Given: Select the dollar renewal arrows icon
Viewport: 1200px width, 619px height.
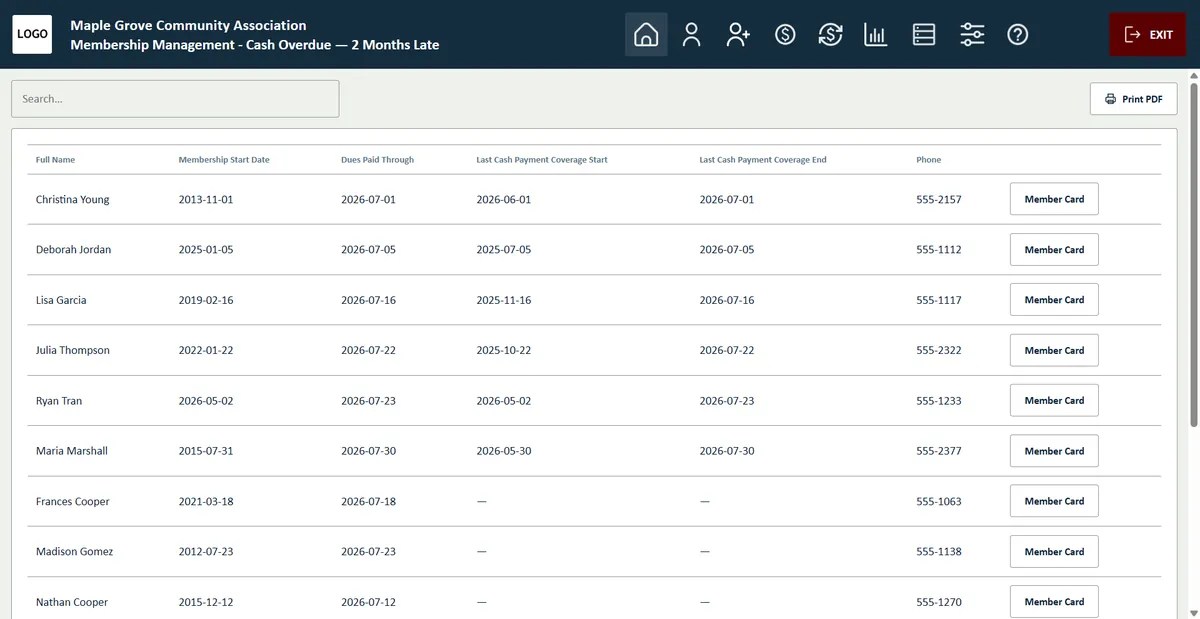Looking at the screenshot, I should coord(830,35).
